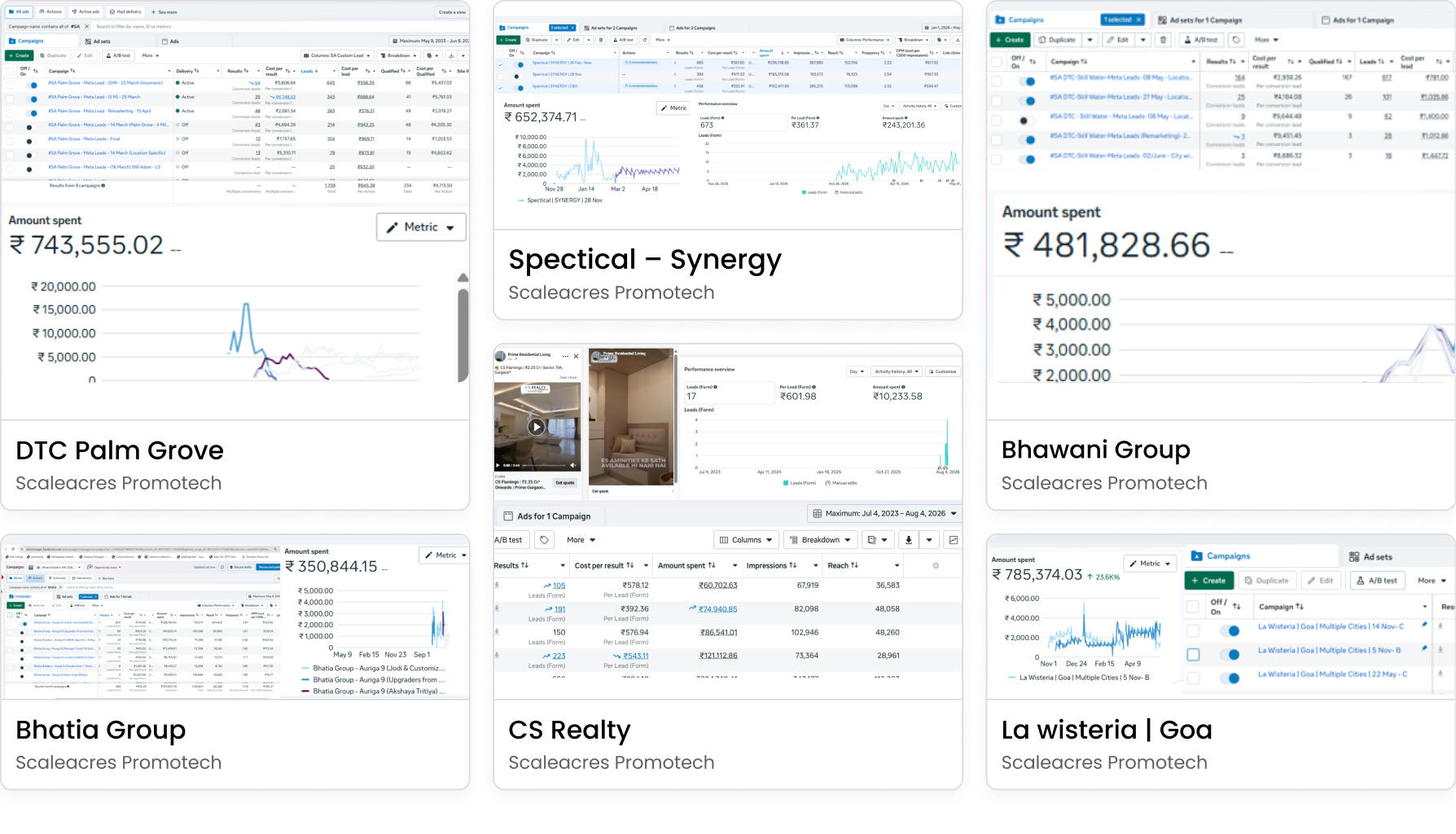Open the Breakdown dropdown in CS Realty card
Viewport: 1456px width, 834px height.
tap(821, 540)
